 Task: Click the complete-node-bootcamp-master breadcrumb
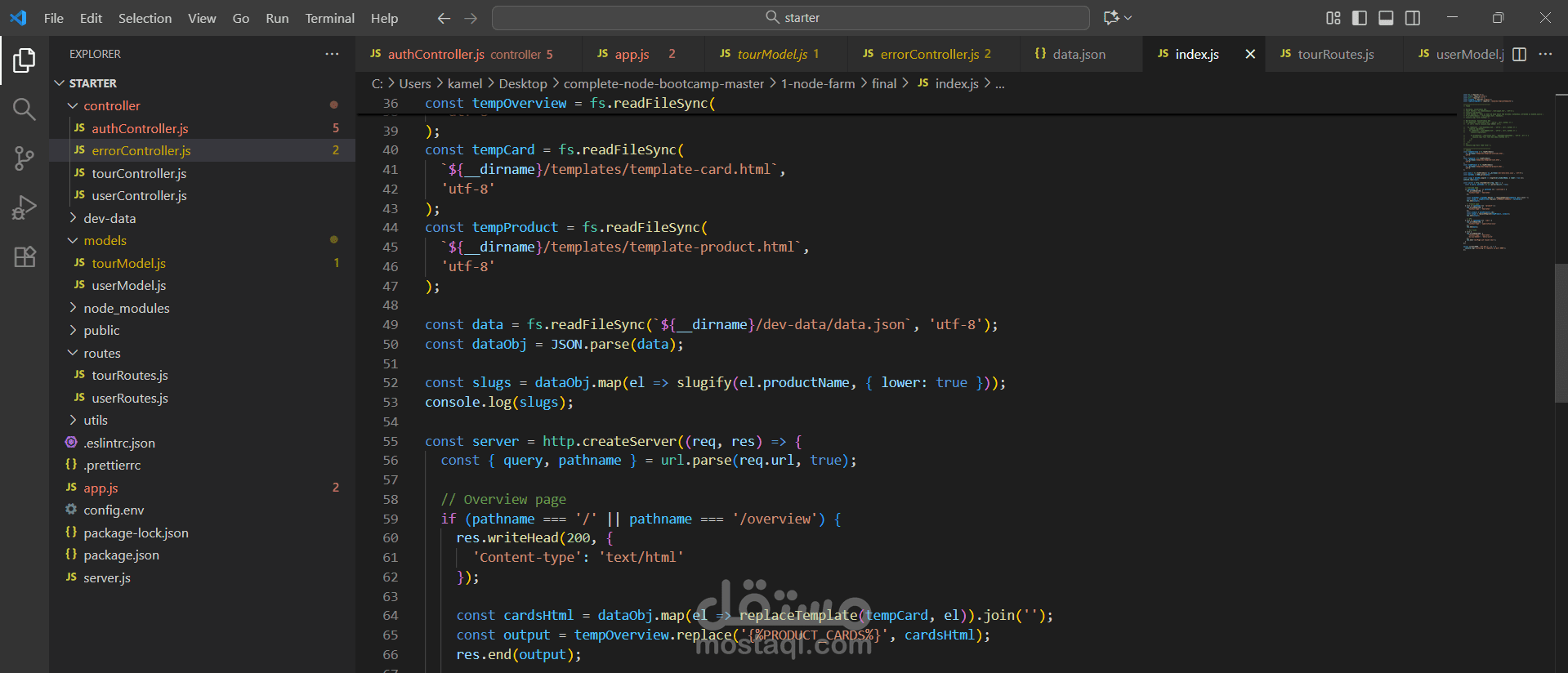pyautogui.click(x=663, y=83)
